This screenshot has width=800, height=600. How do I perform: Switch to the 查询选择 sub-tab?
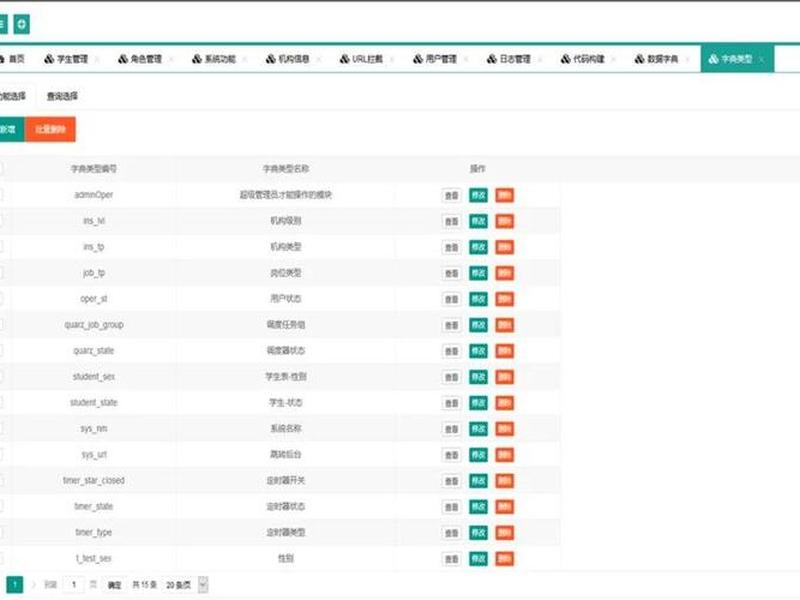click(62, 96)
